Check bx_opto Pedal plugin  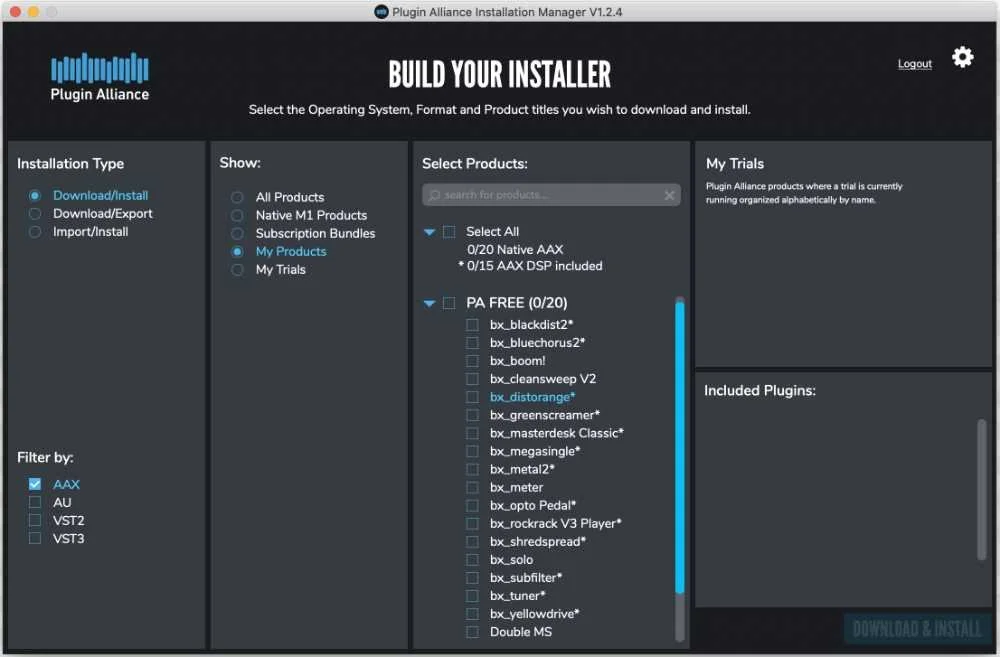tap(473, 506)
